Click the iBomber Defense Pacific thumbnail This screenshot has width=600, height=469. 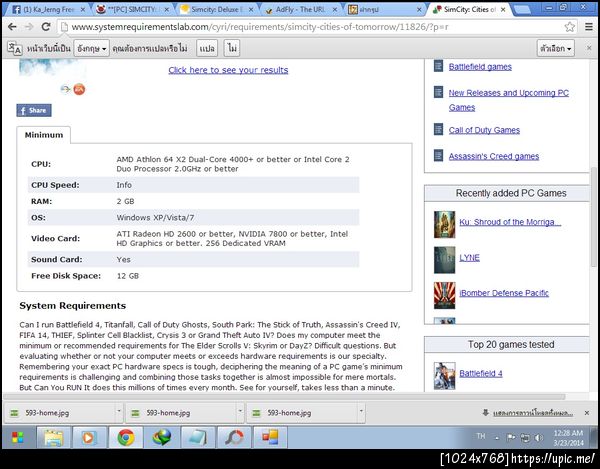445,296
